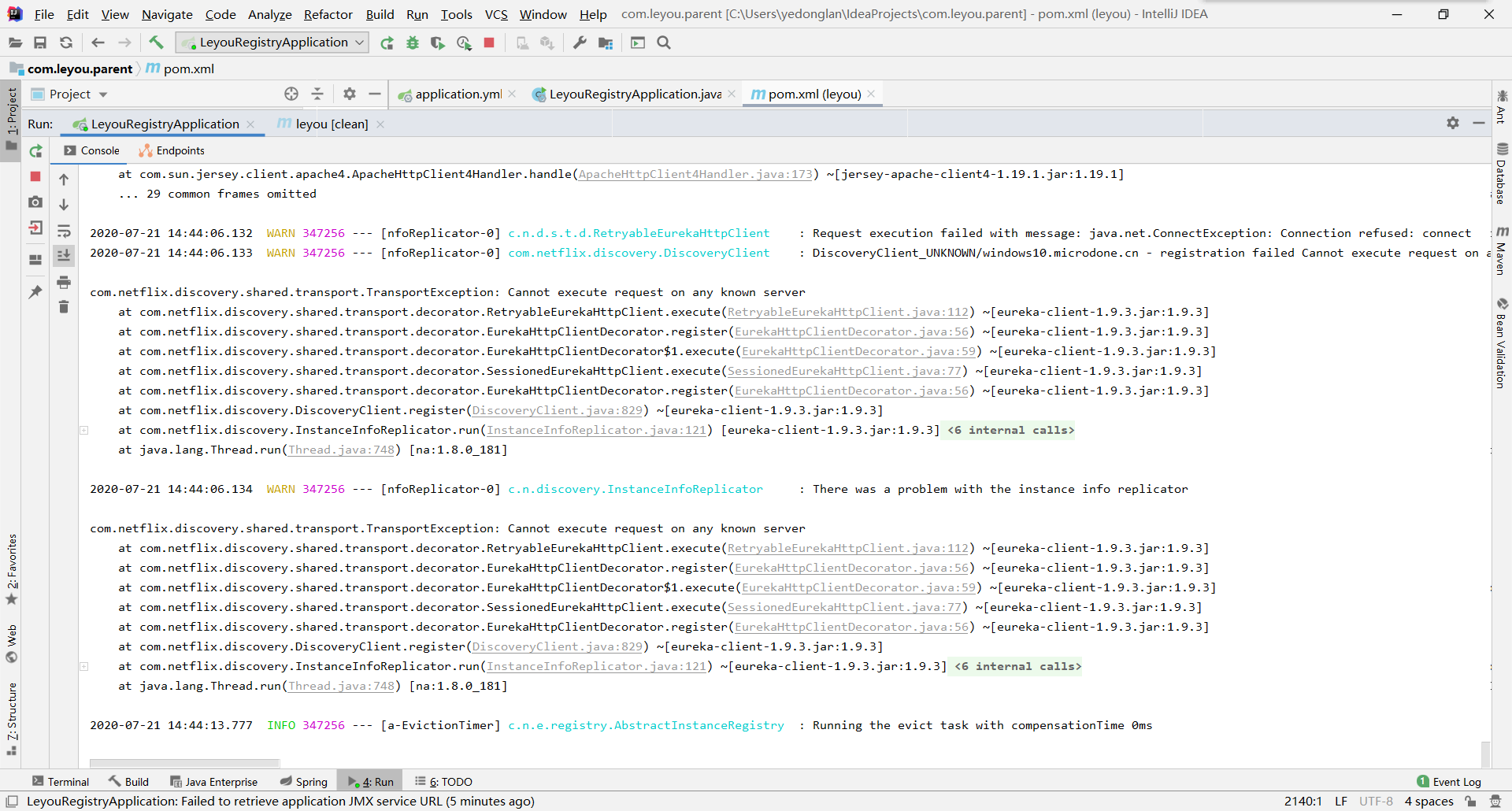The image size is (1512, 811).
Task: Go down the stack trace with the down arrow
Action: [64, 205]
